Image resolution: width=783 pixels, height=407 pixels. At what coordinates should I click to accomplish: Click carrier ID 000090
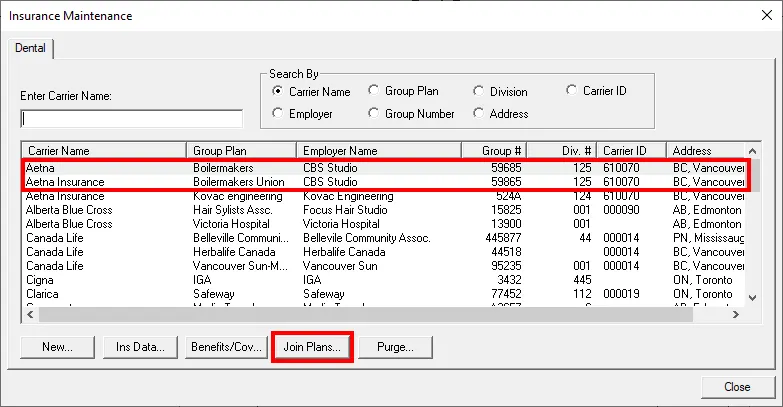click(621, 210)
